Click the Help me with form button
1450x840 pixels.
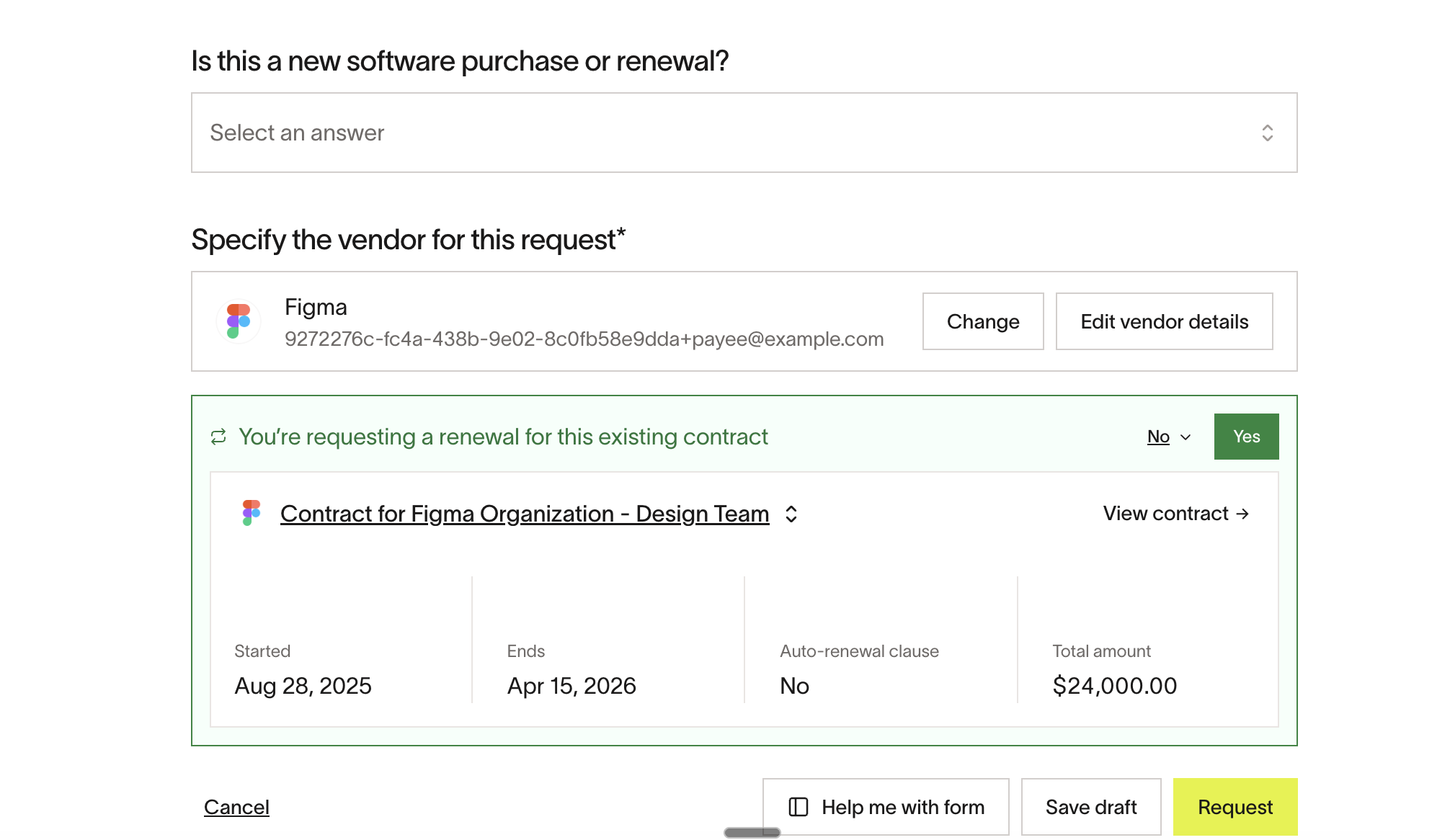click(886, 807)
